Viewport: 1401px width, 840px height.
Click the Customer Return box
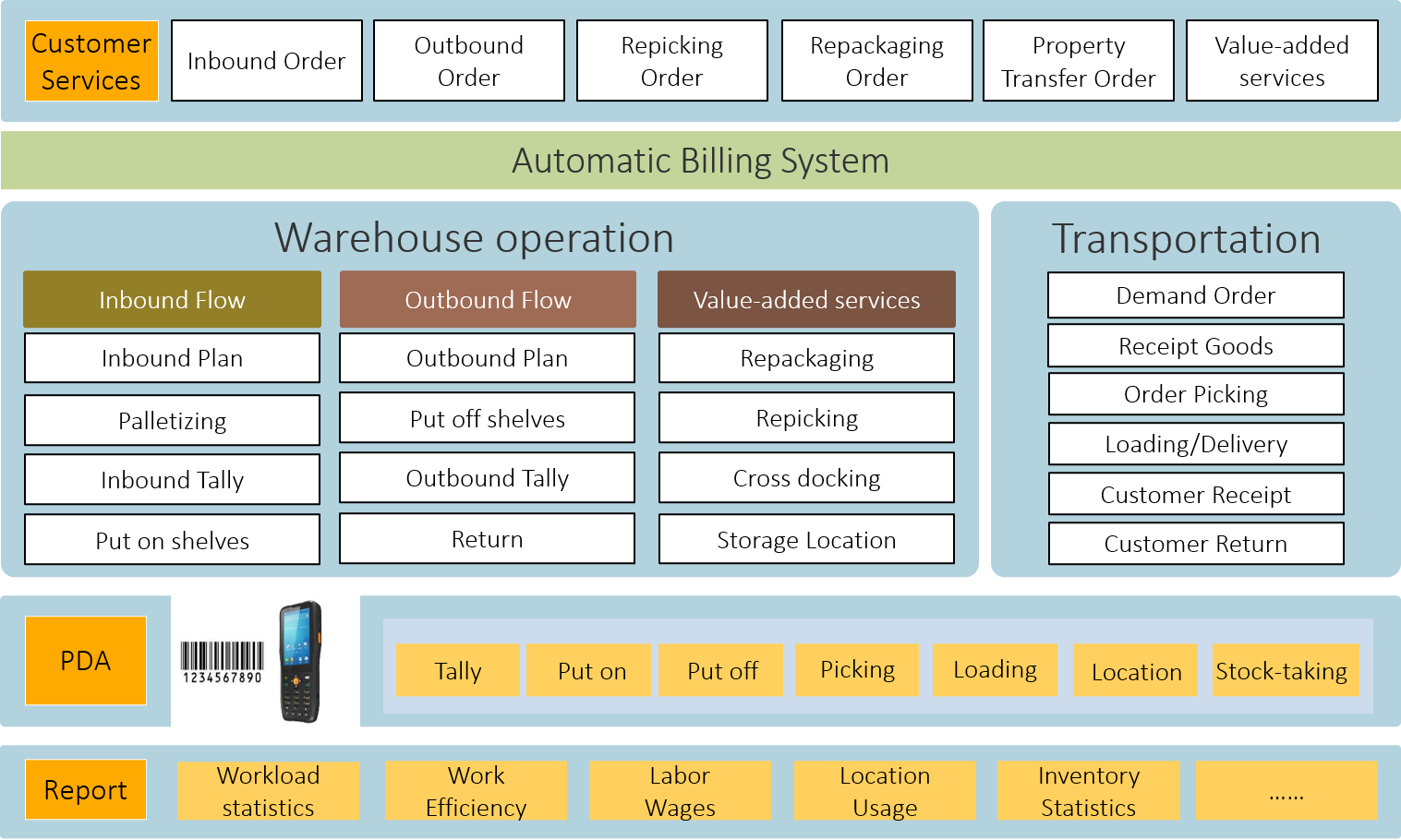pyautogui.click(x=1195, y=544)
